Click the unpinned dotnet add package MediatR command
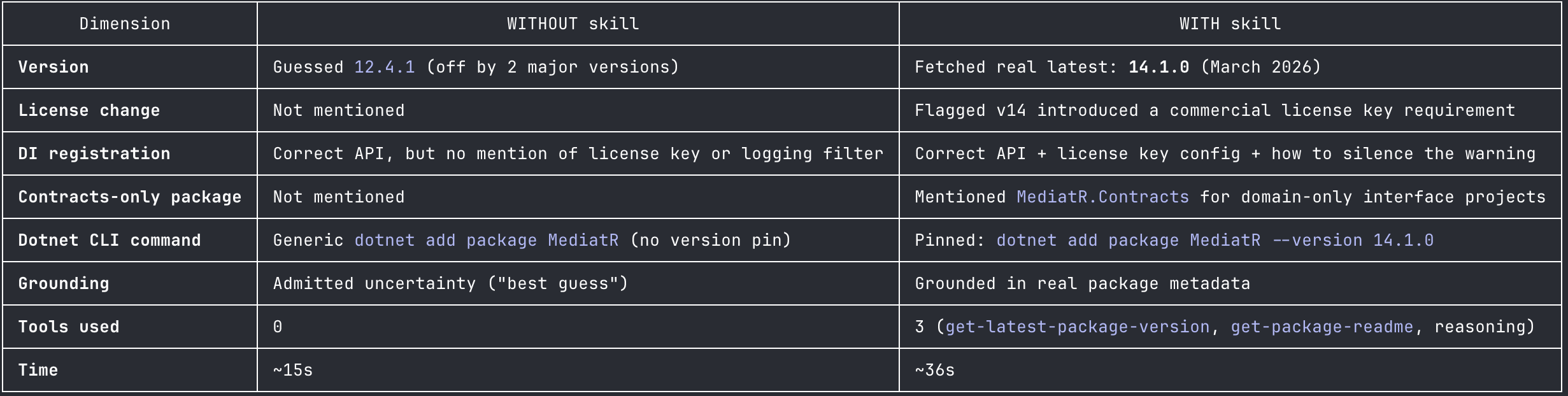 [486, 240]
